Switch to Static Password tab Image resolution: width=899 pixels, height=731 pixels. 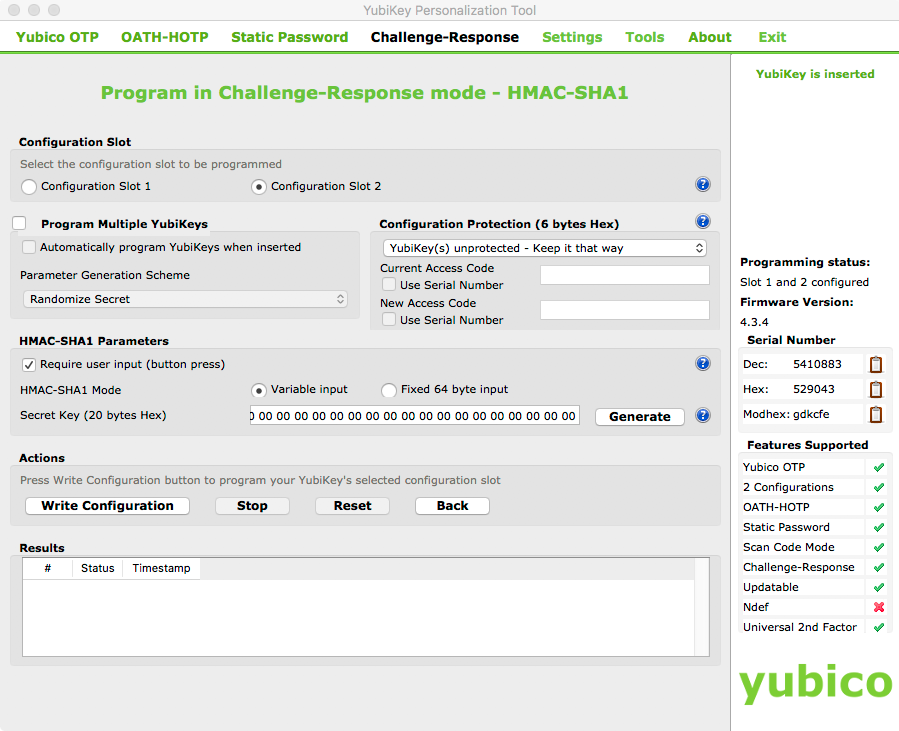click(290, 37)
